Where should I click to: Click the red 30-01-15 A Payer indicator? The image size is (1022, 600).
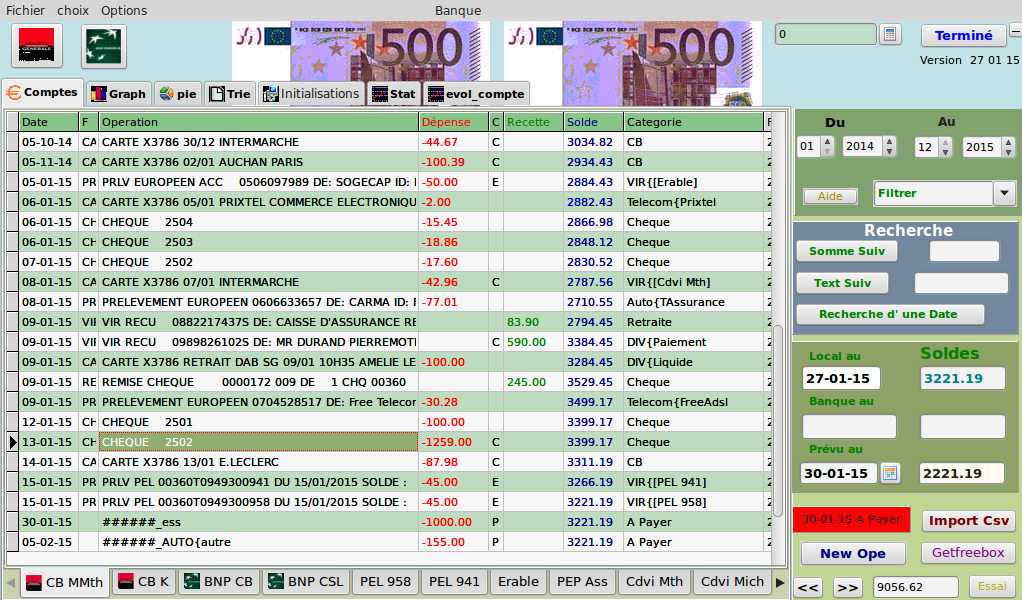tap(851, 520)
